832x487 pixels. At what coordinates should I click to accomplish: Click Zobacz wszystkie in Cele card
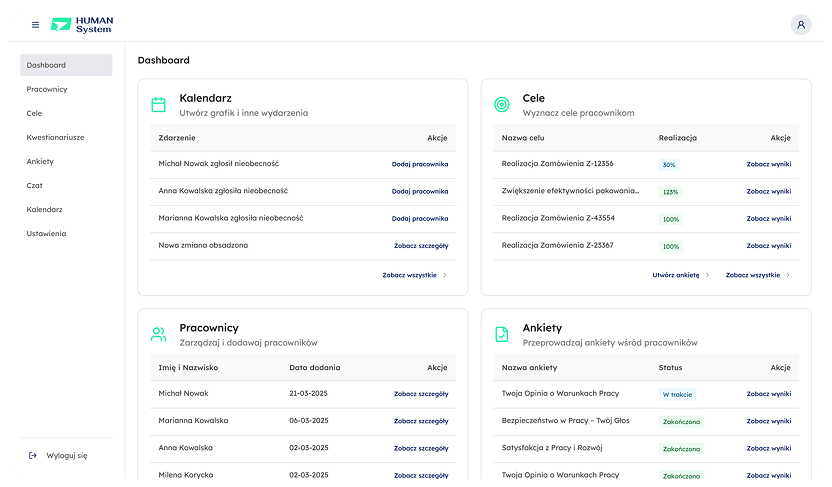pos(752,275)
